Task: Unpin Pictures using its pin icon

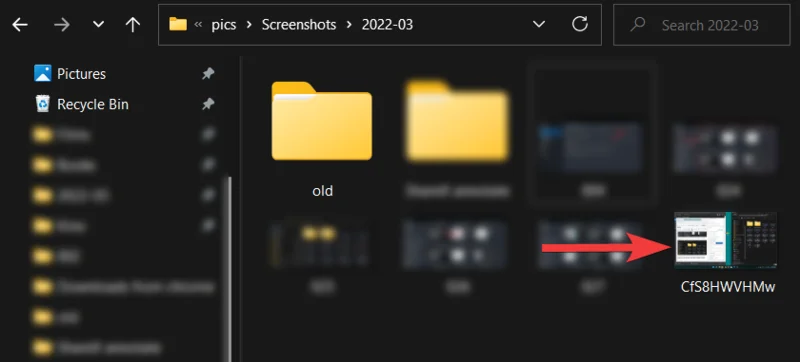Action: pos(208,74)
